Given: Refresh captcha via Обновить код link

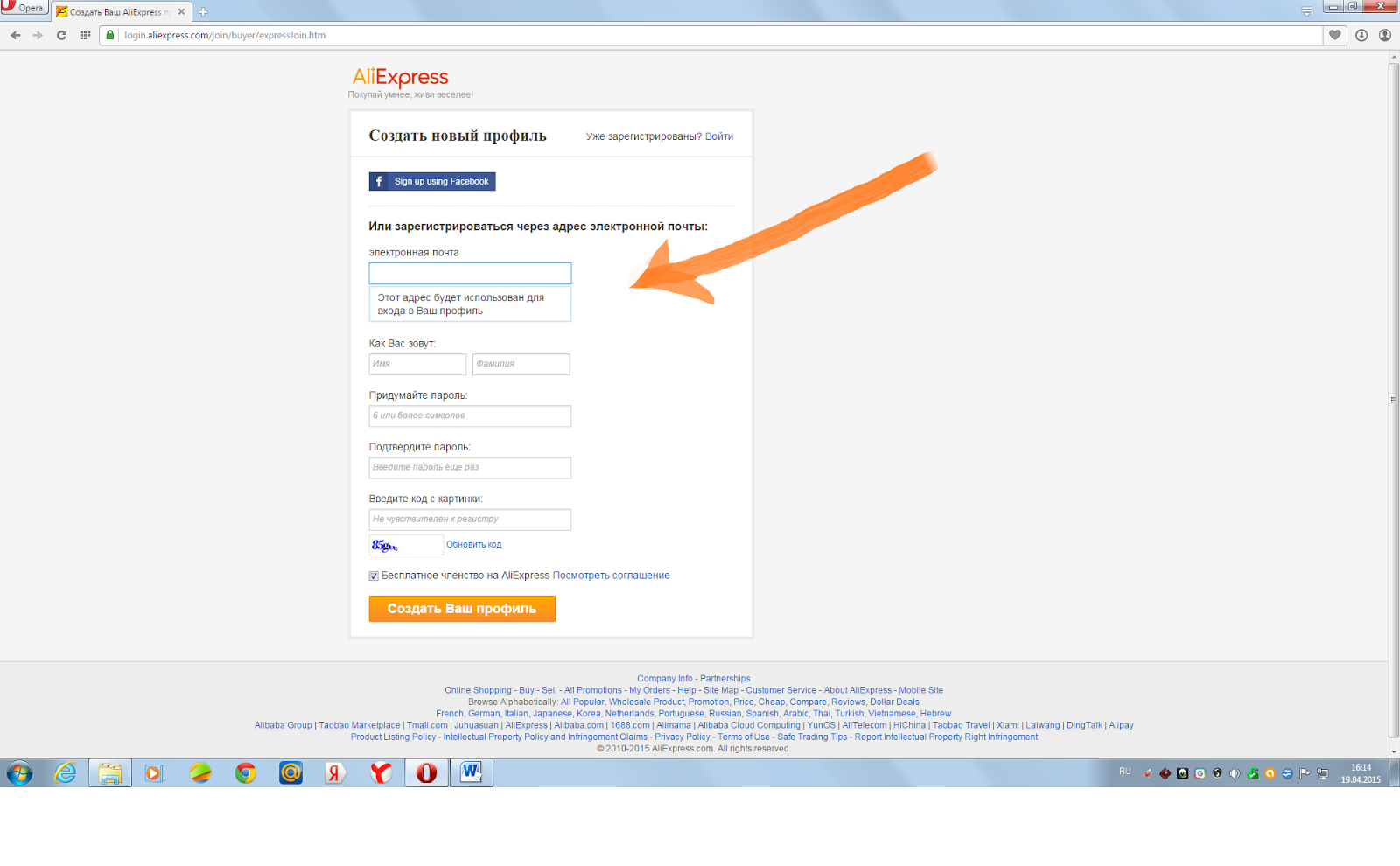Looking at the screenshot, I should pyautogui.click(x=473, y=544).
